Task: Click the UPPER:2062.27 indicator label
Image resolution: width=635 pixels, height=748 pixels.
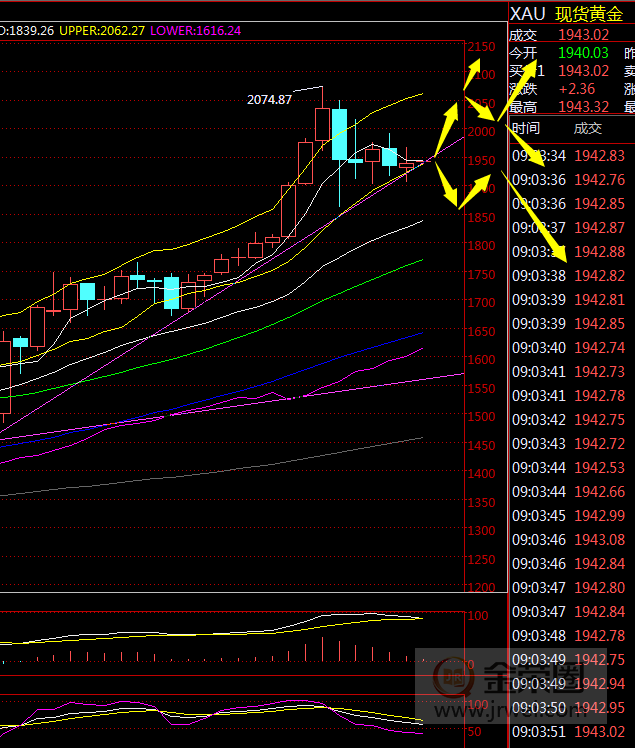Action: click(x=100, y=31)
